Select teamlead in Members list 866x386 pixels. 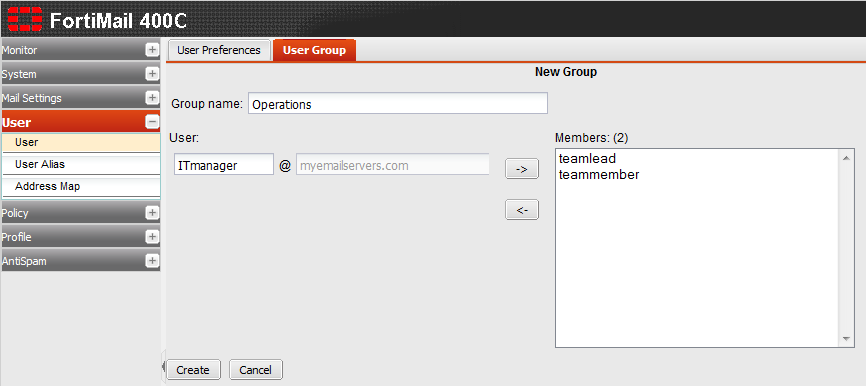(x=587, y=159)
